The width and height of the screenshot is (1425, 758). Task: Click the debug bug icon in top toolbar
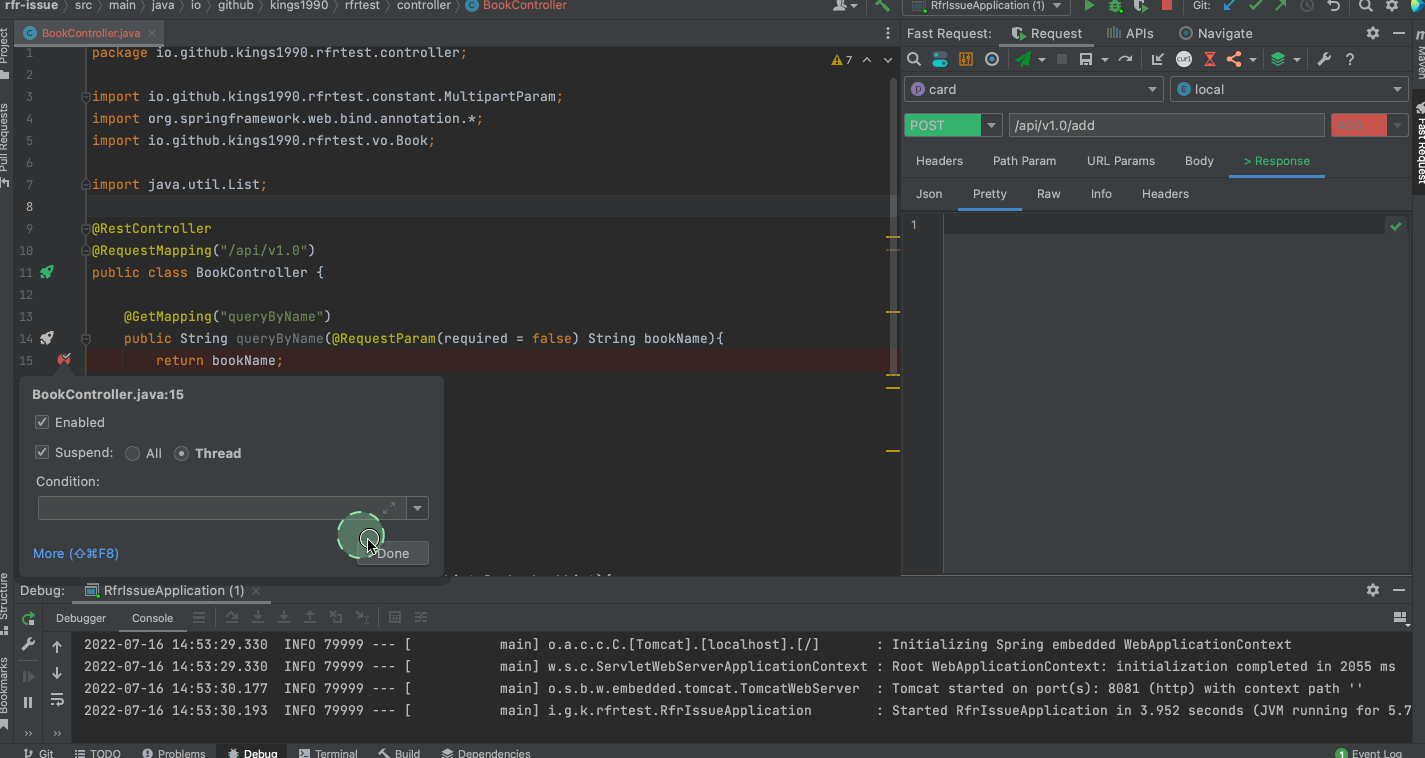tap(1115, 6)
